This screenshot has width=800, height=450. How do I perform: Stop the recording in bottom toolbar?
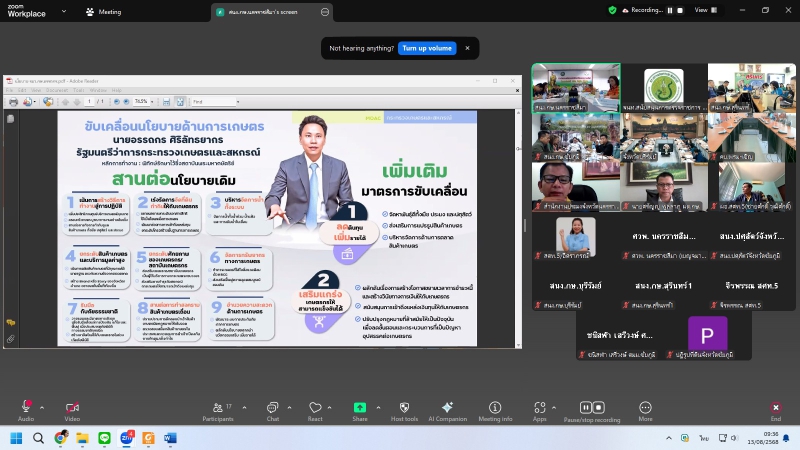pos(598,407)
